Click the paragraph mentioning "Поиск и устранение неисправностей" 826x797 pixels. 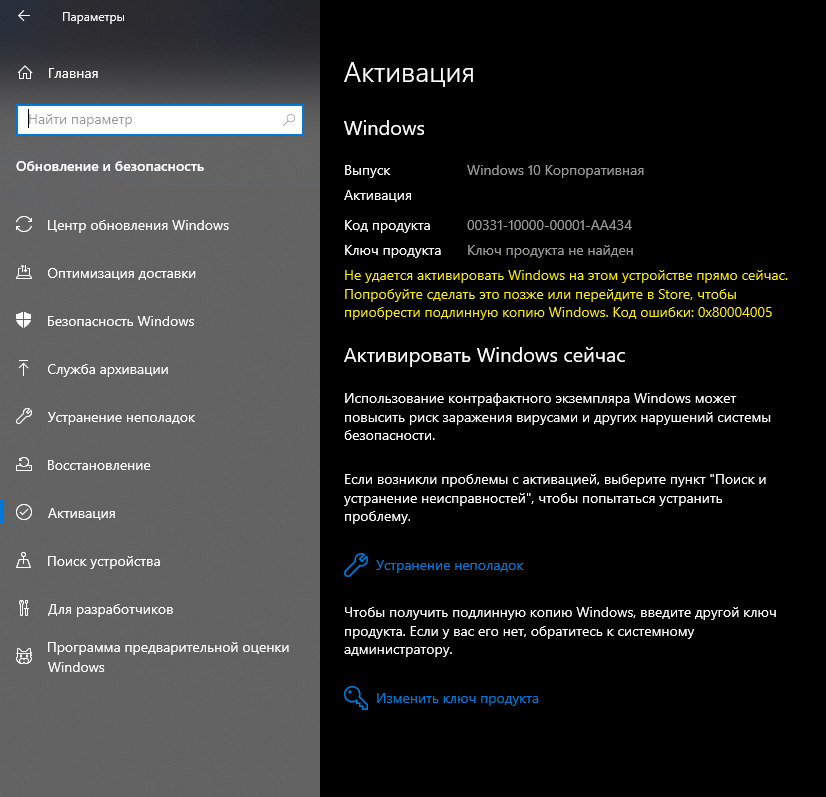pyautogui.click(x=555, y=498)
